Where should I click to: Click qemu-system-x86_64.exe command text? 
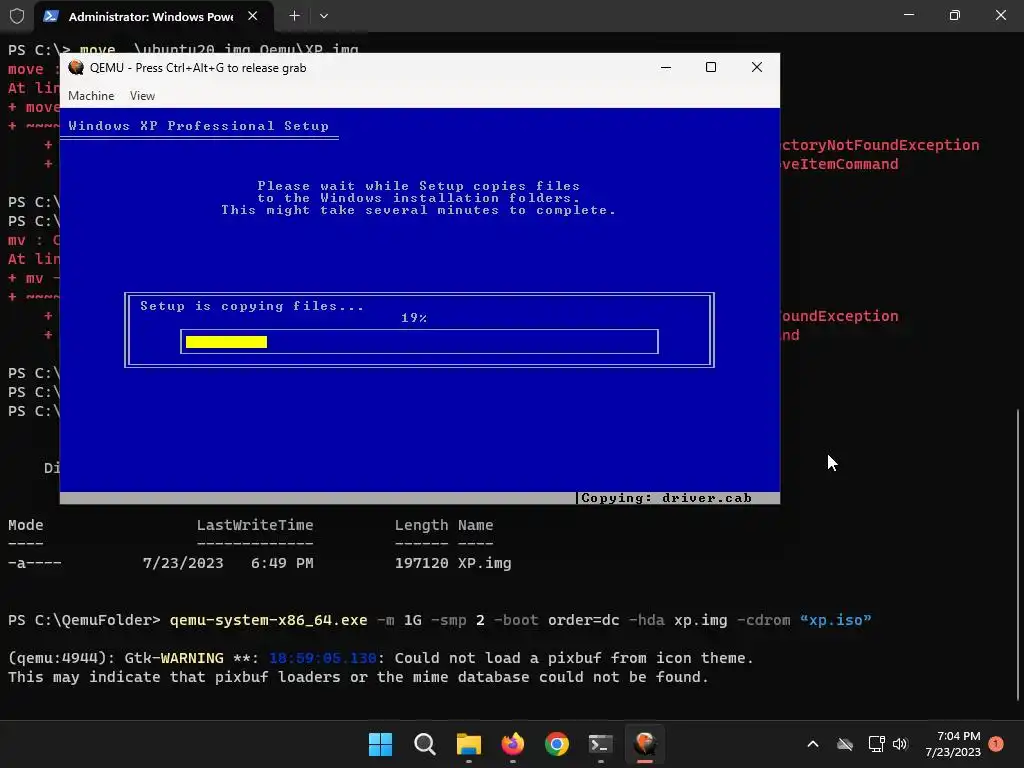pyautogui.click(x=268, y=620)
